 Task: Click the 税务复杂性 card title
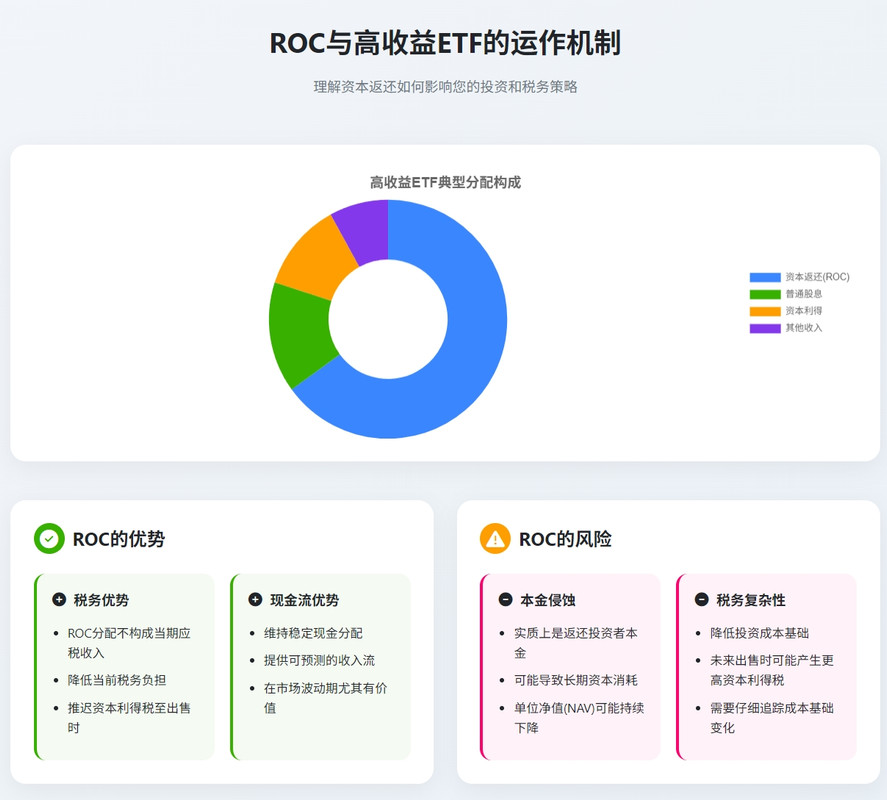coord(751,600)
